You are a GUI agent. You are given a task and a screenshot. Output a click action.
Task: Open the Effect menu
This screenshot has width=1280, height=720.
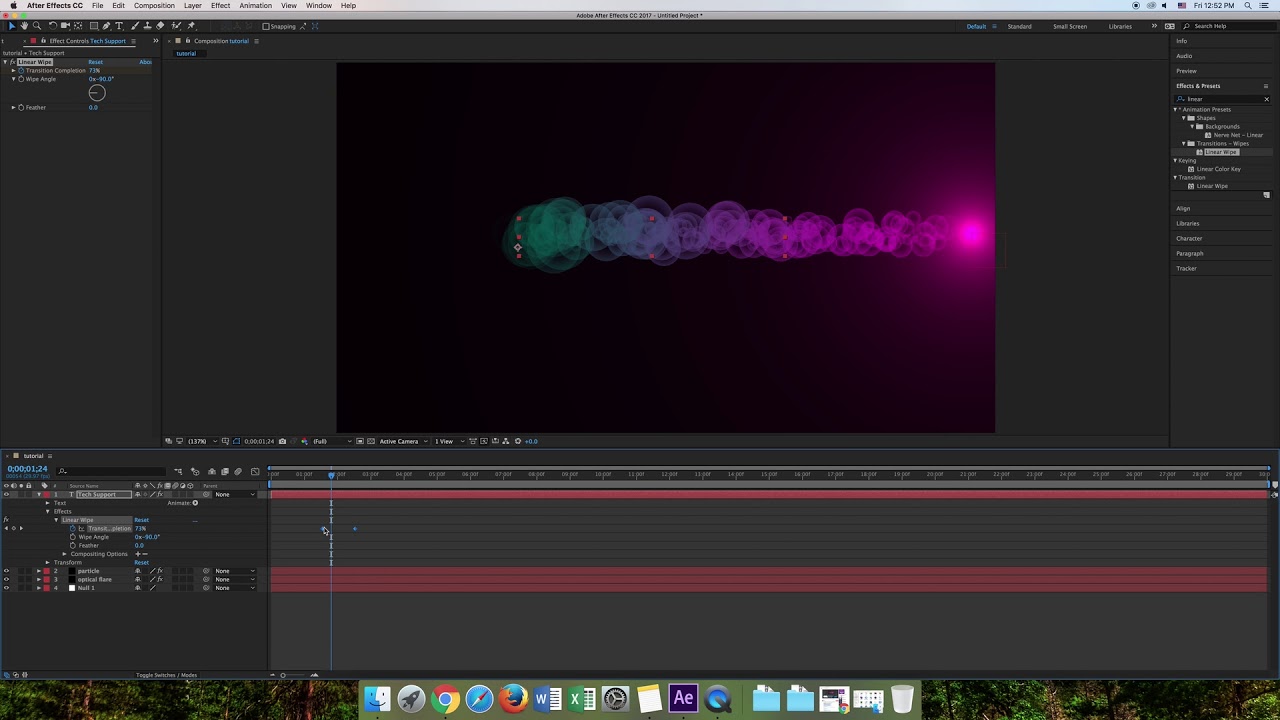(x=220, y=6)
